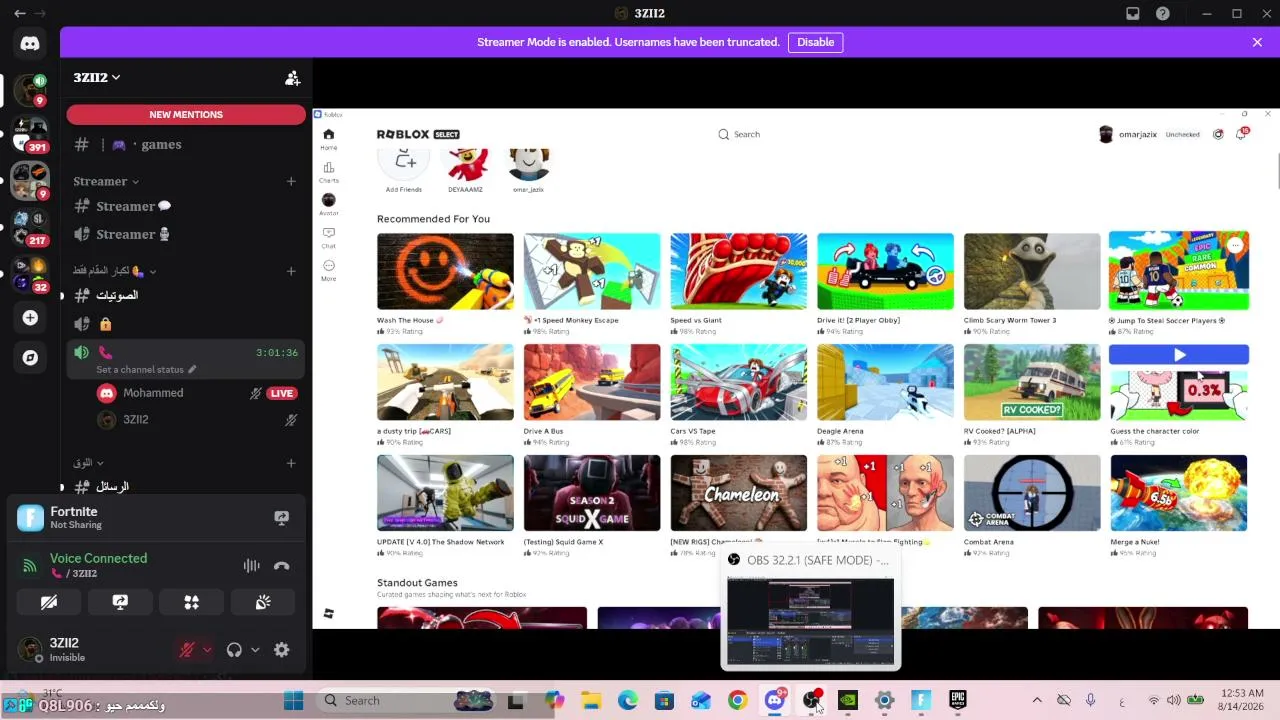The height and width of the screenshot is (720, 1280).
Task: Turn on camera in voice controls
Action: pyautogui.click(x=48, y=602)
